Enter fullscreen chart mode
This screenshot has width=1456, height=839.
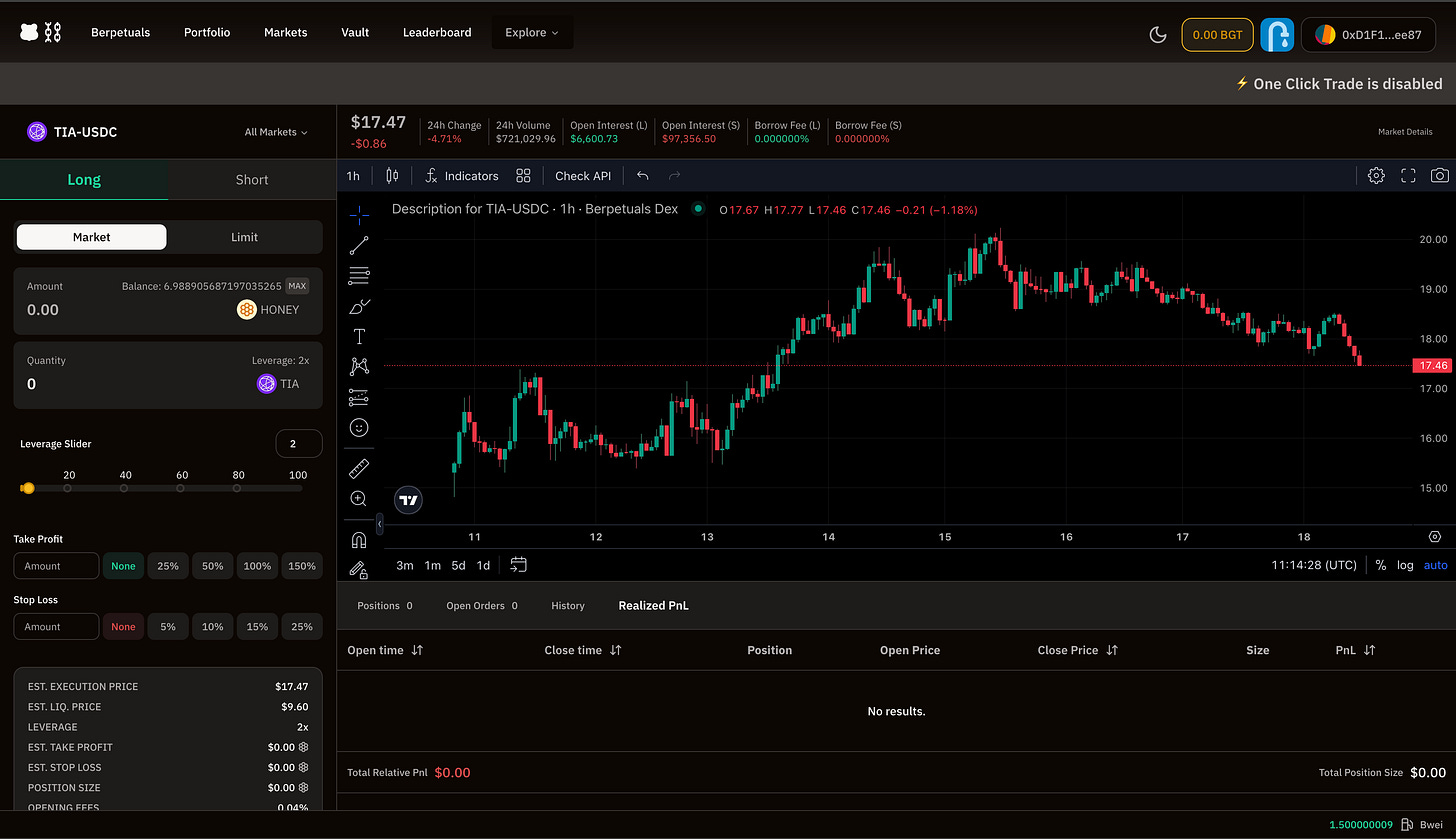coord(1408,175)
